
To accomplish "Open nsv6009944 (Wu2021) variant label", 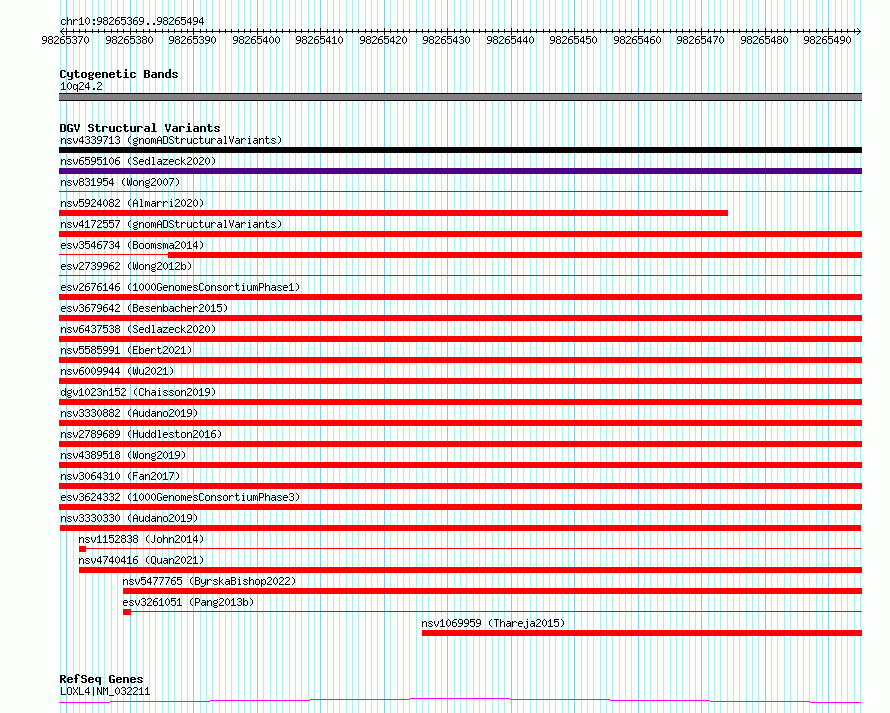I will [x=117, y=371].
